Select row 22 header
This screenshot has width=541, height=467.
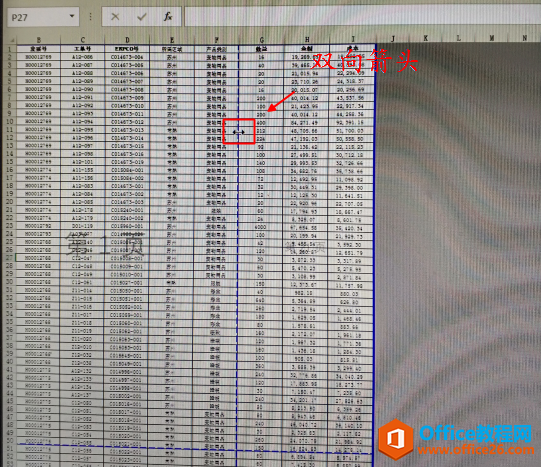tap(10, 218)
